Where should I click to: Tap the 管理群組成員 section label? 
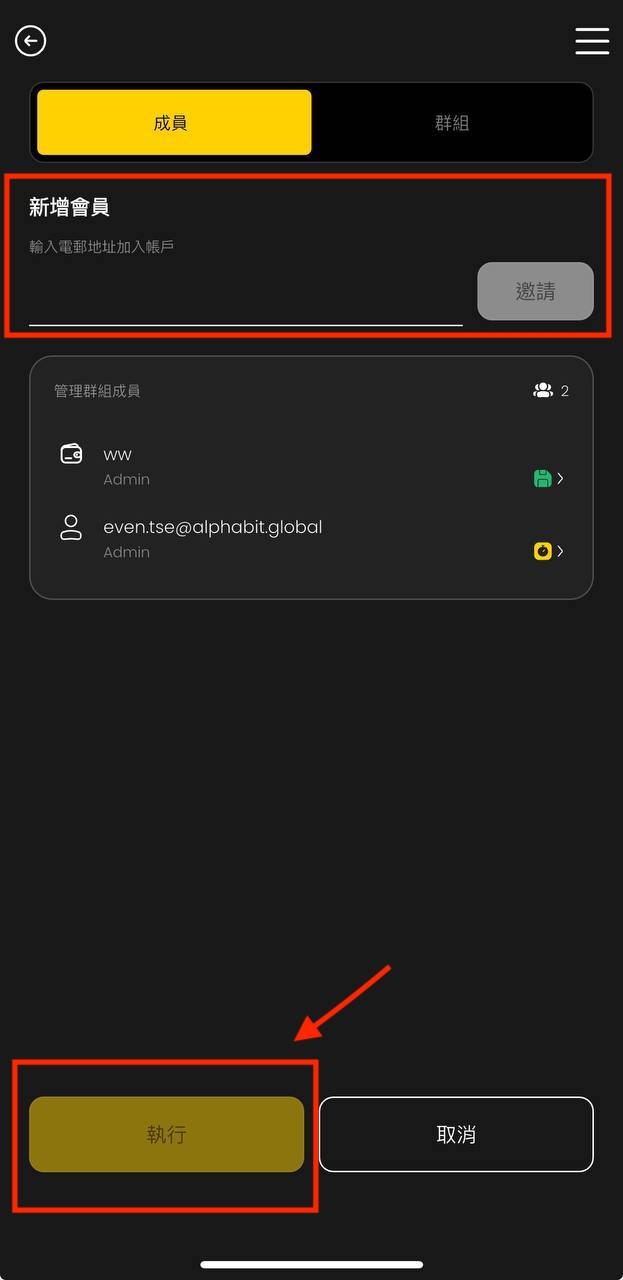click(97, 391)
